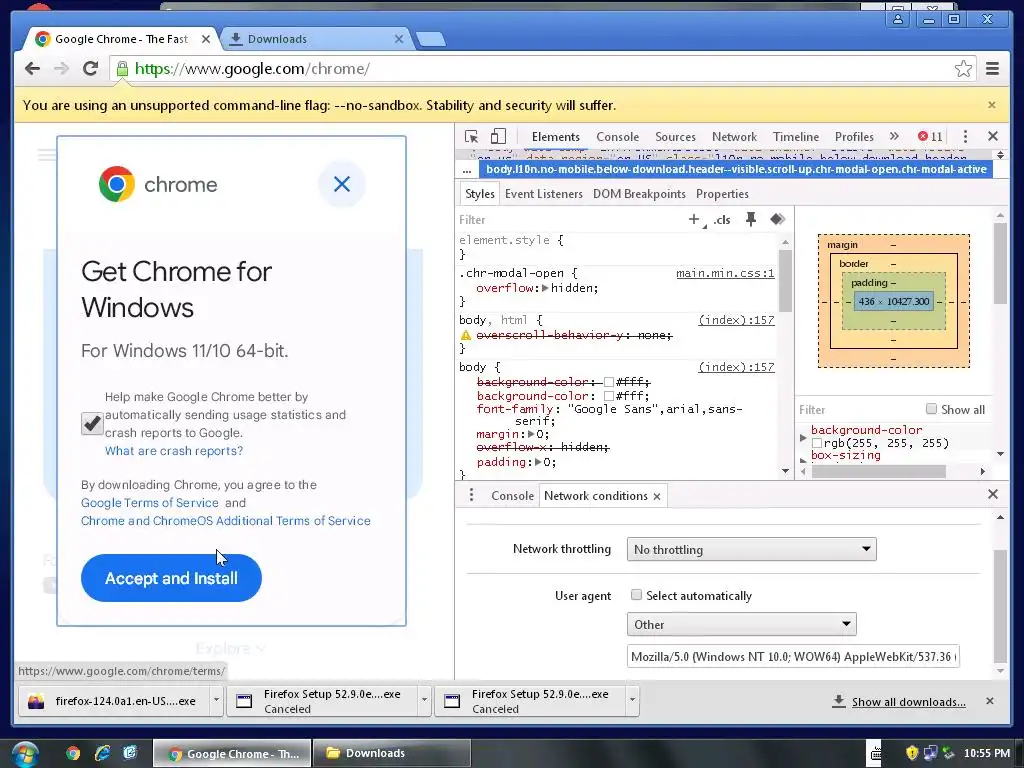Launch Chrome from the taskbar quick launch
This screenshot has width=1024, height=768.
[x=73, y=753]
